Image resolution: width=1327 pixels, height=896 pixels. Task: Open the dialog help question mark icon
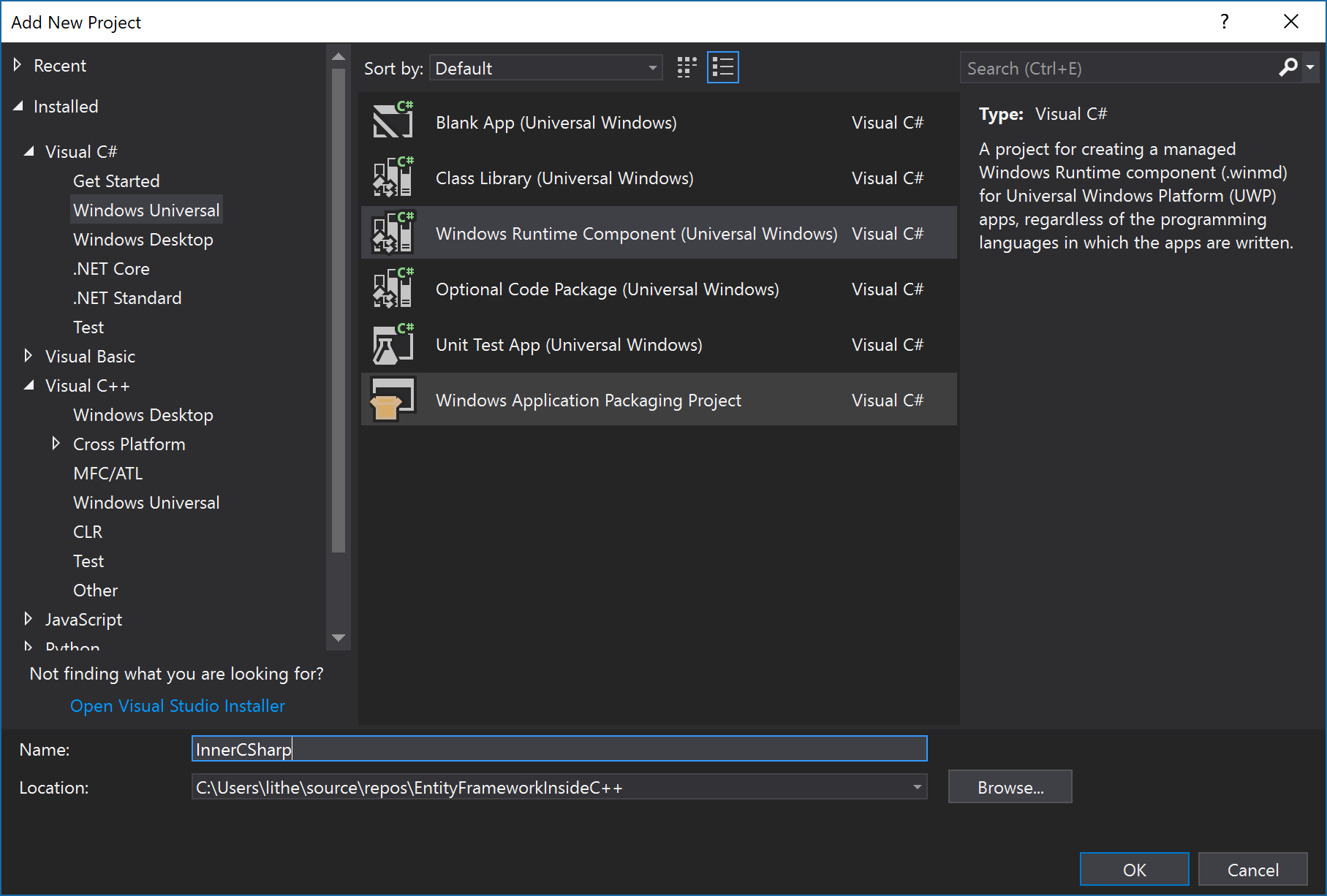tap(1224, 21)
